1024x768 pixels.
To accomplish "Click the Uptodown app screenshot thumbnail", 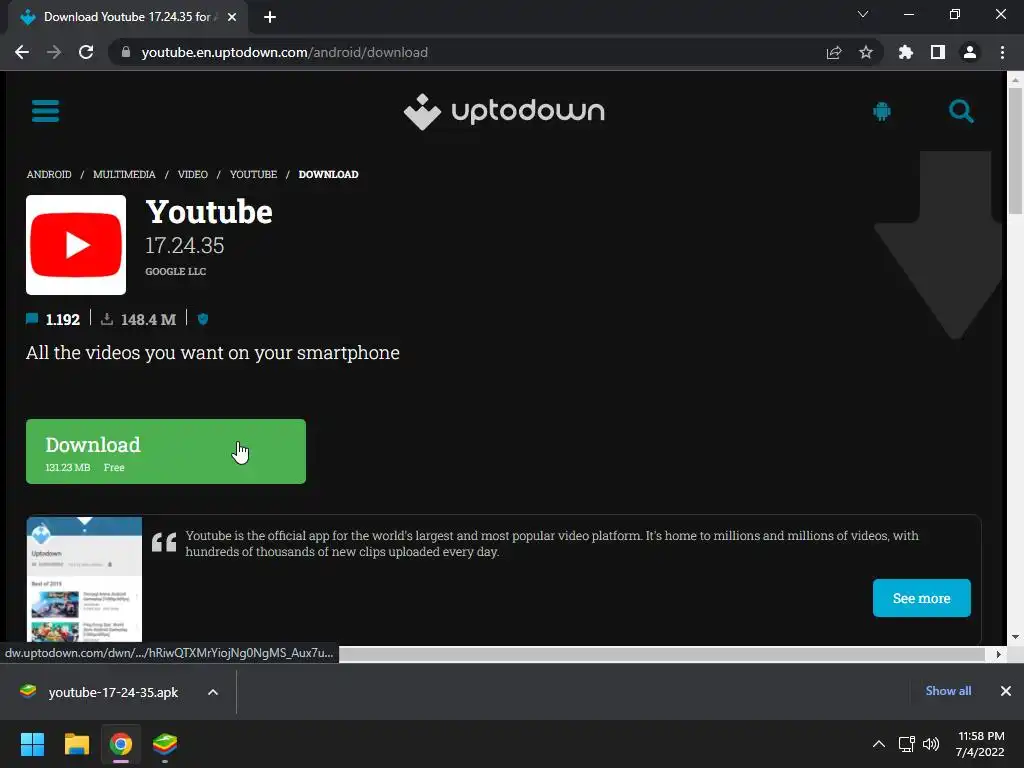I will (x=84, y=579).
